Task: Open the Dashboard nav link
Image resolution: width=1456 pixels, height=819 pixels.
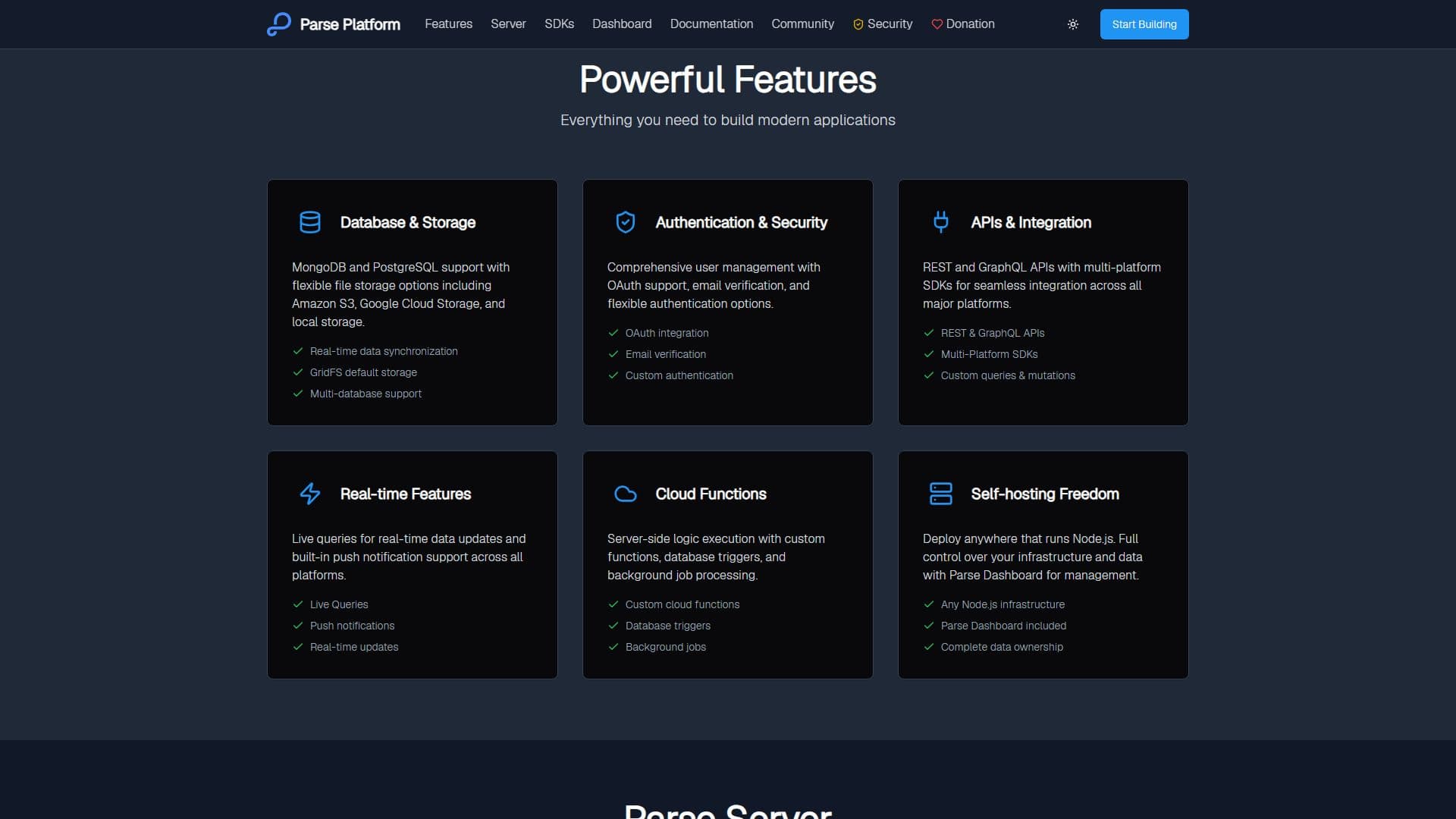Action: (x=622, y=24)
